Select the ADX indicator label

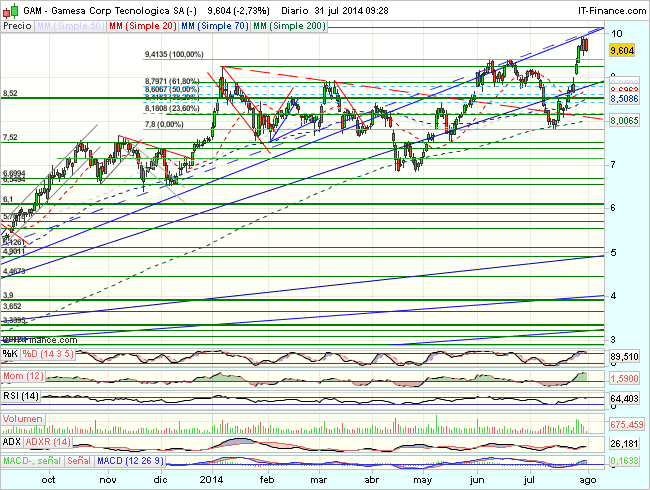pos(12,442)
